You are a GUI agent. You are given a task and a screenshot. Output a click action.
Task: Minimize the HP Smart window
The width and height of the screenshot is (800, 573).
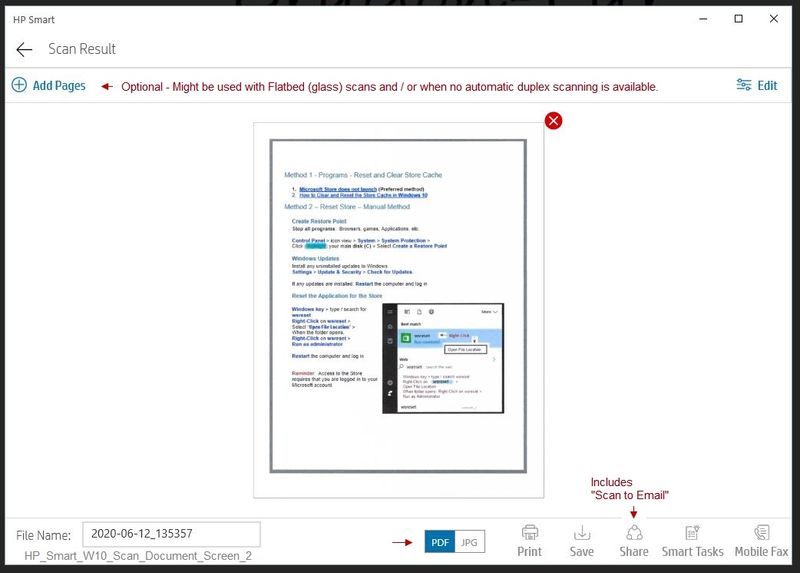[703, 19]
